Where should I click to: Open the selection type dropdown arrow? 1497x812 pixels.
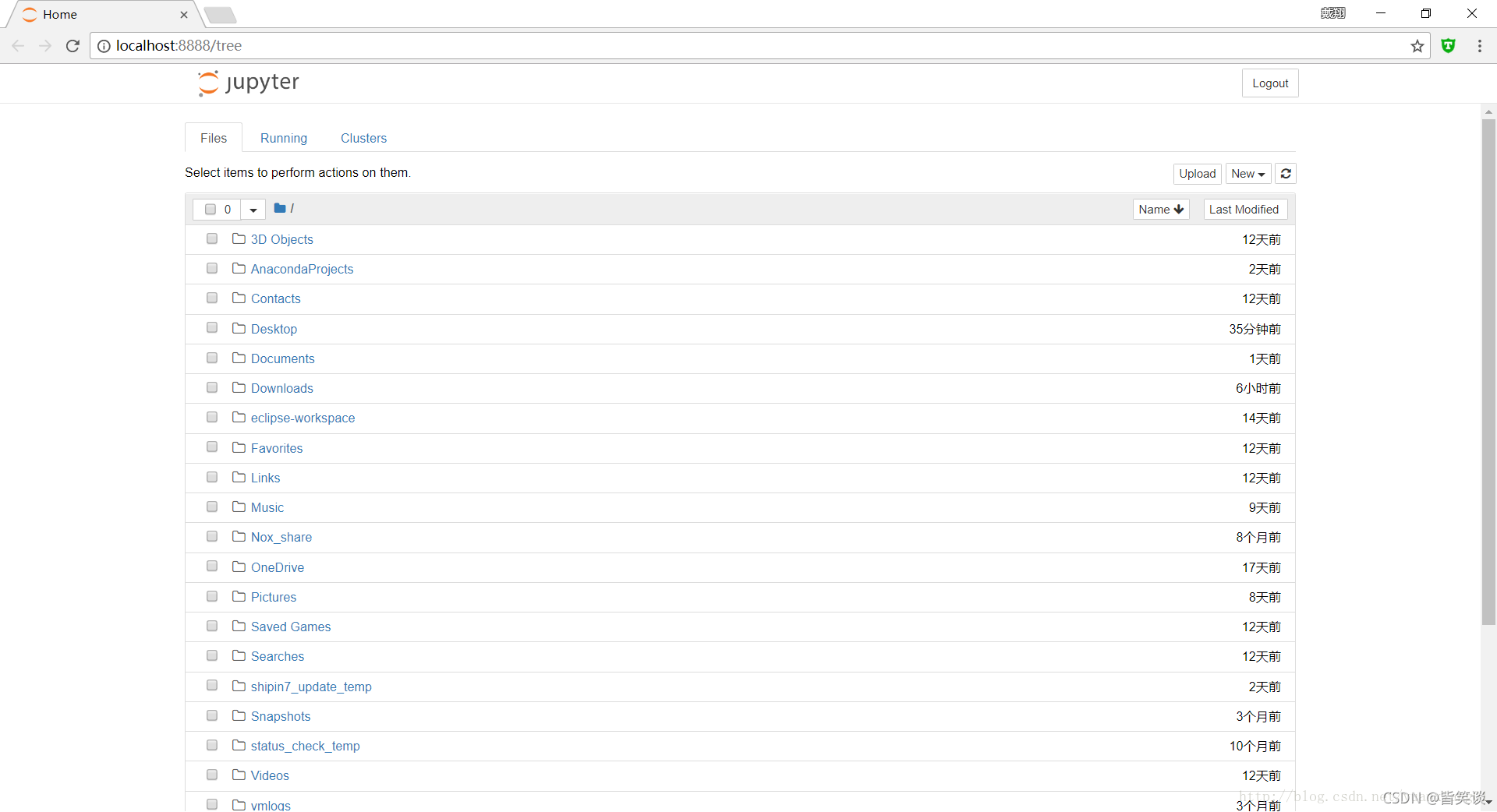(253, 210)
